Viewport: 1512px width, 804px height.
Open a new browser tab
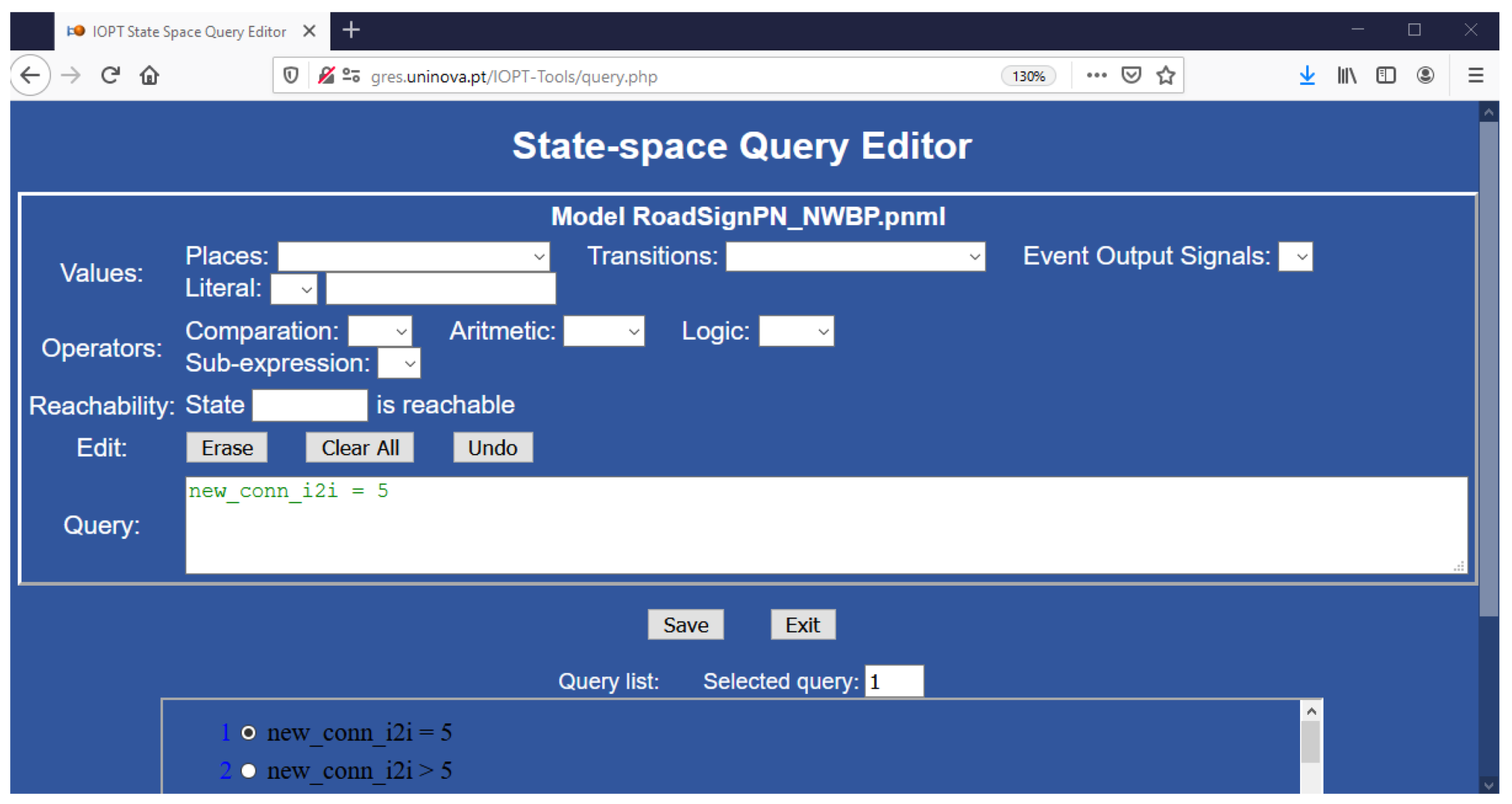(351, 30)
